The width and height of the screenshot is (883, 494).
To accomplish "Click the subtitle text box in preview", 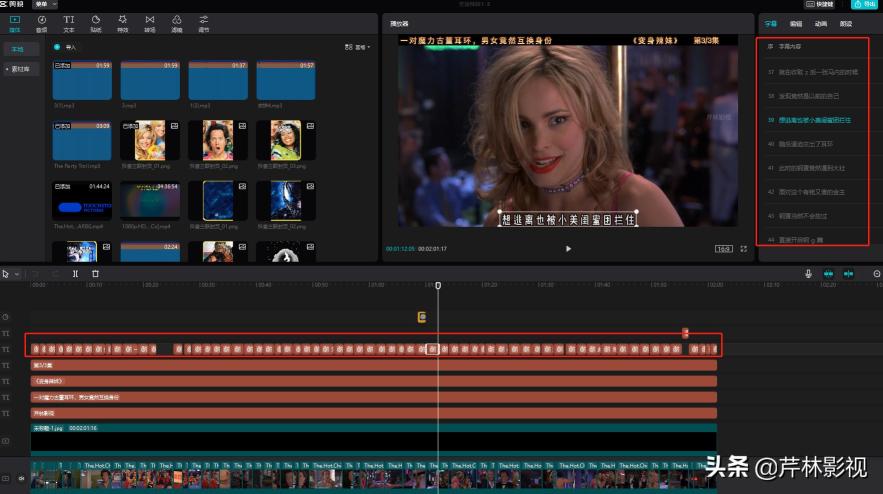I will [568, 220].
